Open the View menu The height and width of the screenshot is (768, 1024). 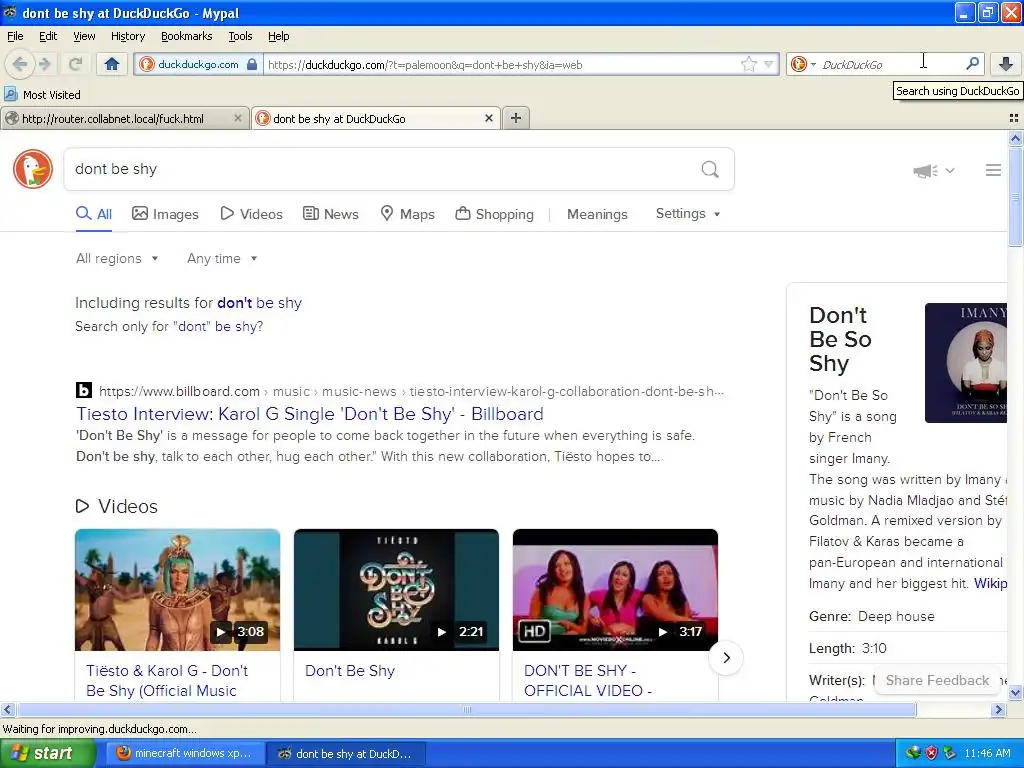(x=84, y=36)
